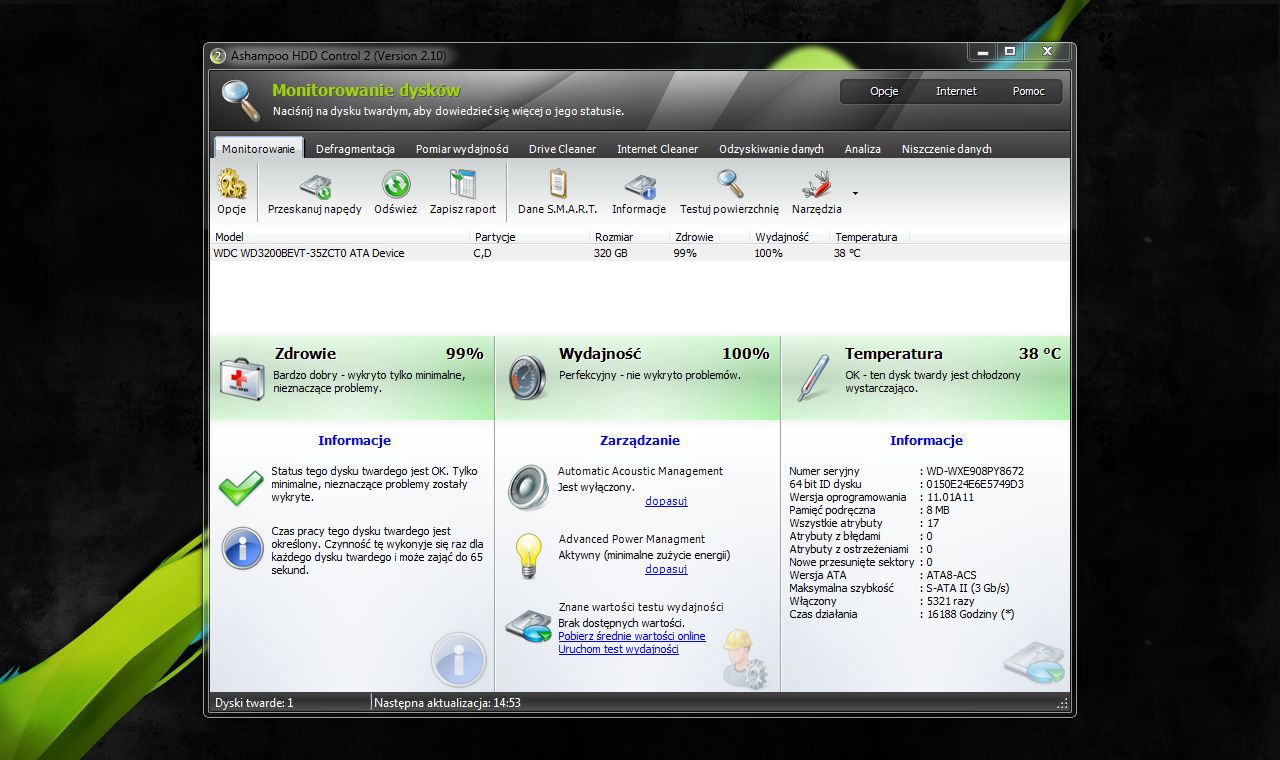The width and height of the screenshot is (1280, 760).
Task: Click the Opcje button in header
Action: coord(884,91)
